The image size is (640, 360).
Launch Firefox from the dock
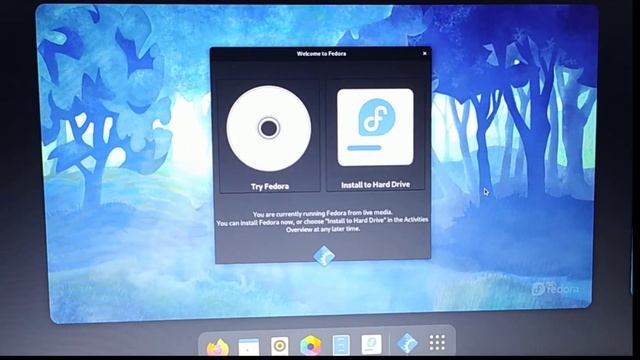tap(218, 347)
